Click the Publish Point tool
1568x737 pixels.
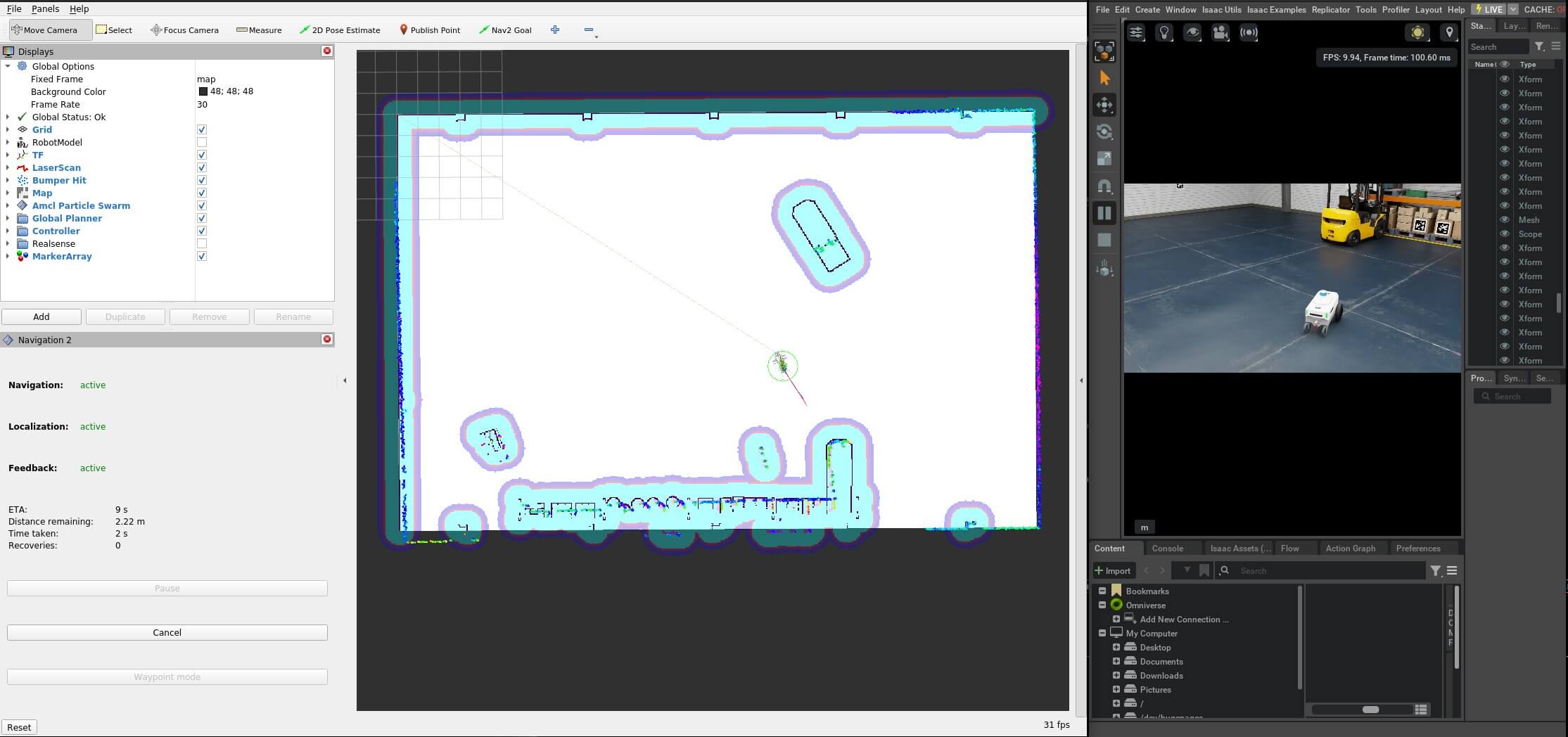[429, 30]
